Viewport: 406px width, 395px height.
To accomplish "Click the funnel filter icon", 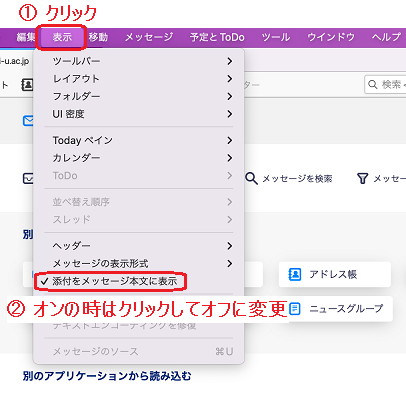I will 362,179.
